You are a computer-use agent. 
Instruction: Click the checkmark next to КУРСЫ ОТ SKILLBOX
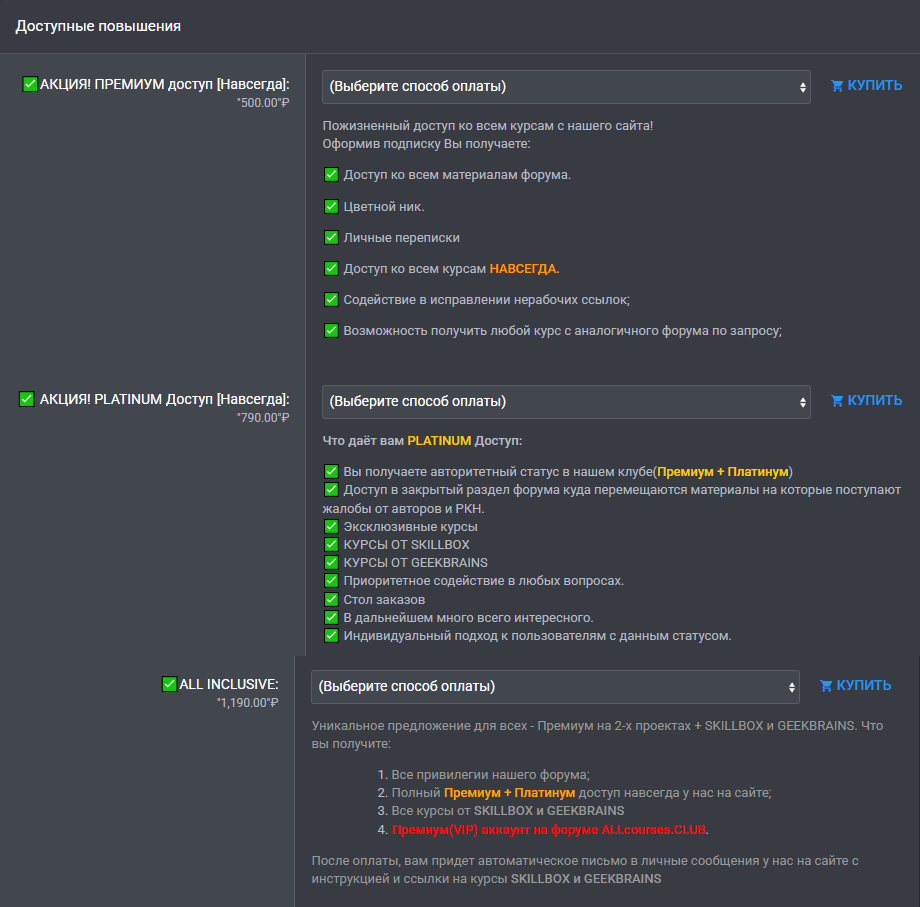[331, 544]
